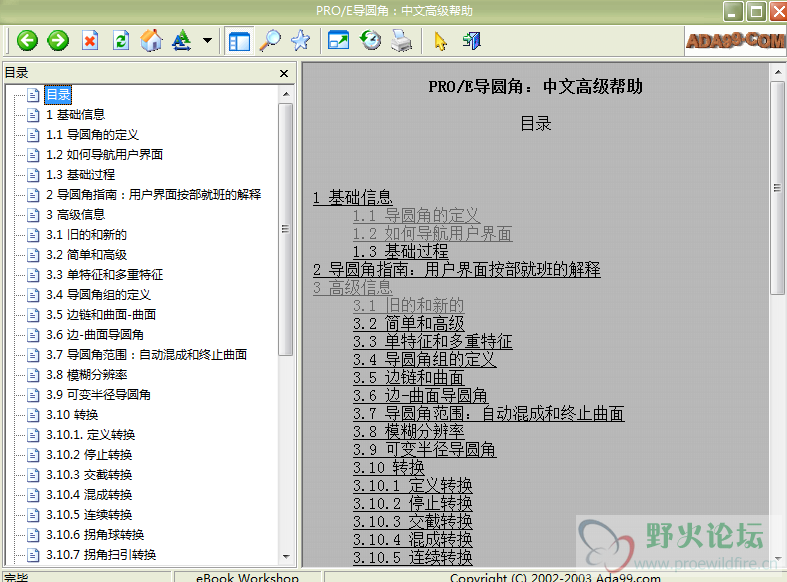
Task: Select the highlighted 目录 tree item
Action: click(58, 94)
